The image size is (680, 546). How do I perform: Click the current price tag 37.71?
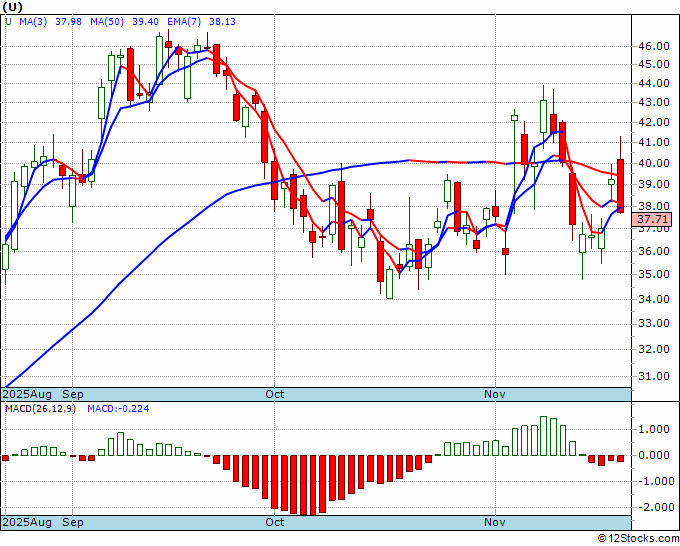click(652, 219)
